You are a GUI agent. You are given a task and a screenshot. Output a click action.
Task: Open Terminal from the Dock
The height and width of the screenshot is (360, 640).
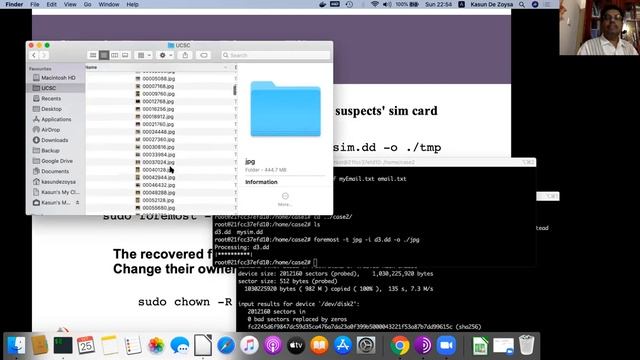tap(63, 345)
